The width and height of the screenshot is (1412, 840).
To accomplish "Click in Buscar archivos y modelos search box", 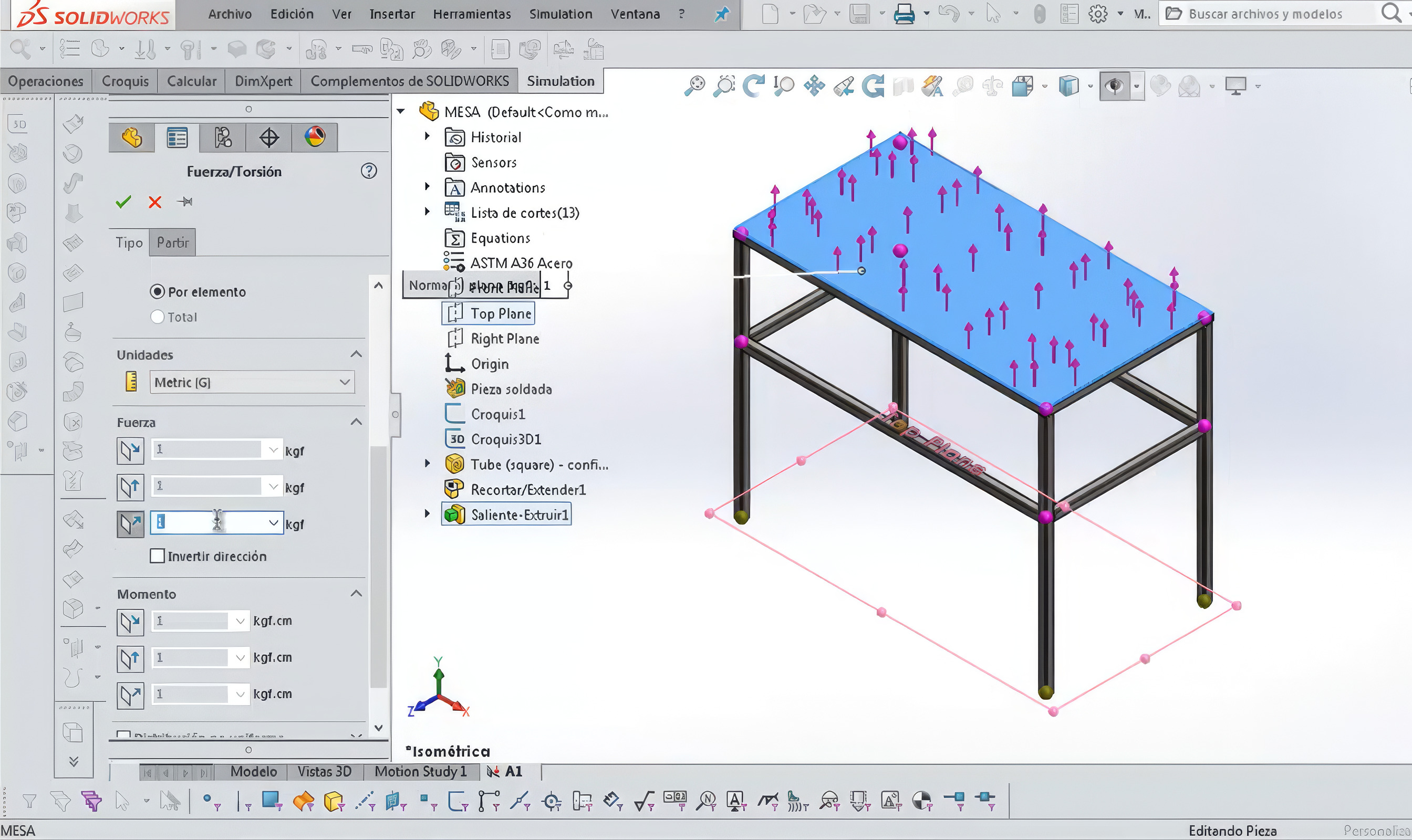I will point(1265,14).
